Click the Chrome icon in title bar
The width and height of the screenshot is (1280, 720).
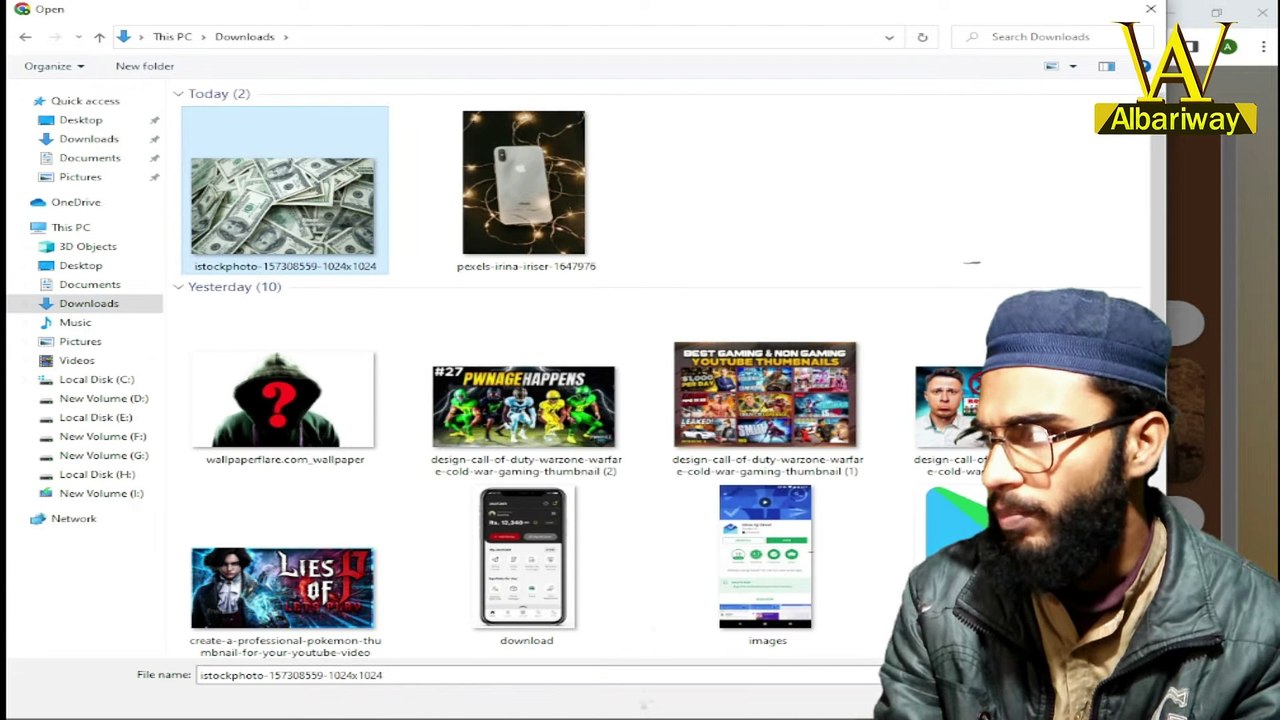point(22,9)
